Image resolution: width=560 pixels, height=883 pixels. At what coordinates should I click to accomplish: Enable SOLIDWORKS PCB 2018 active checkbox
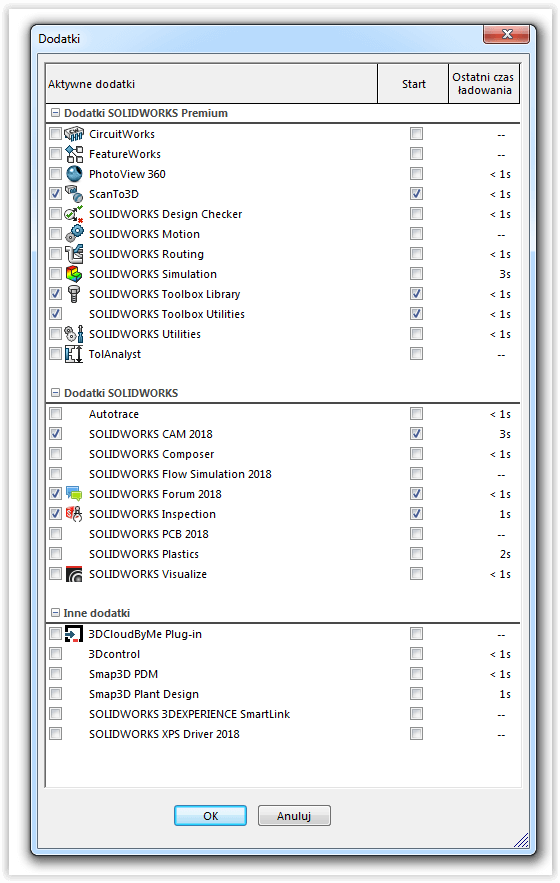[55, 534]
